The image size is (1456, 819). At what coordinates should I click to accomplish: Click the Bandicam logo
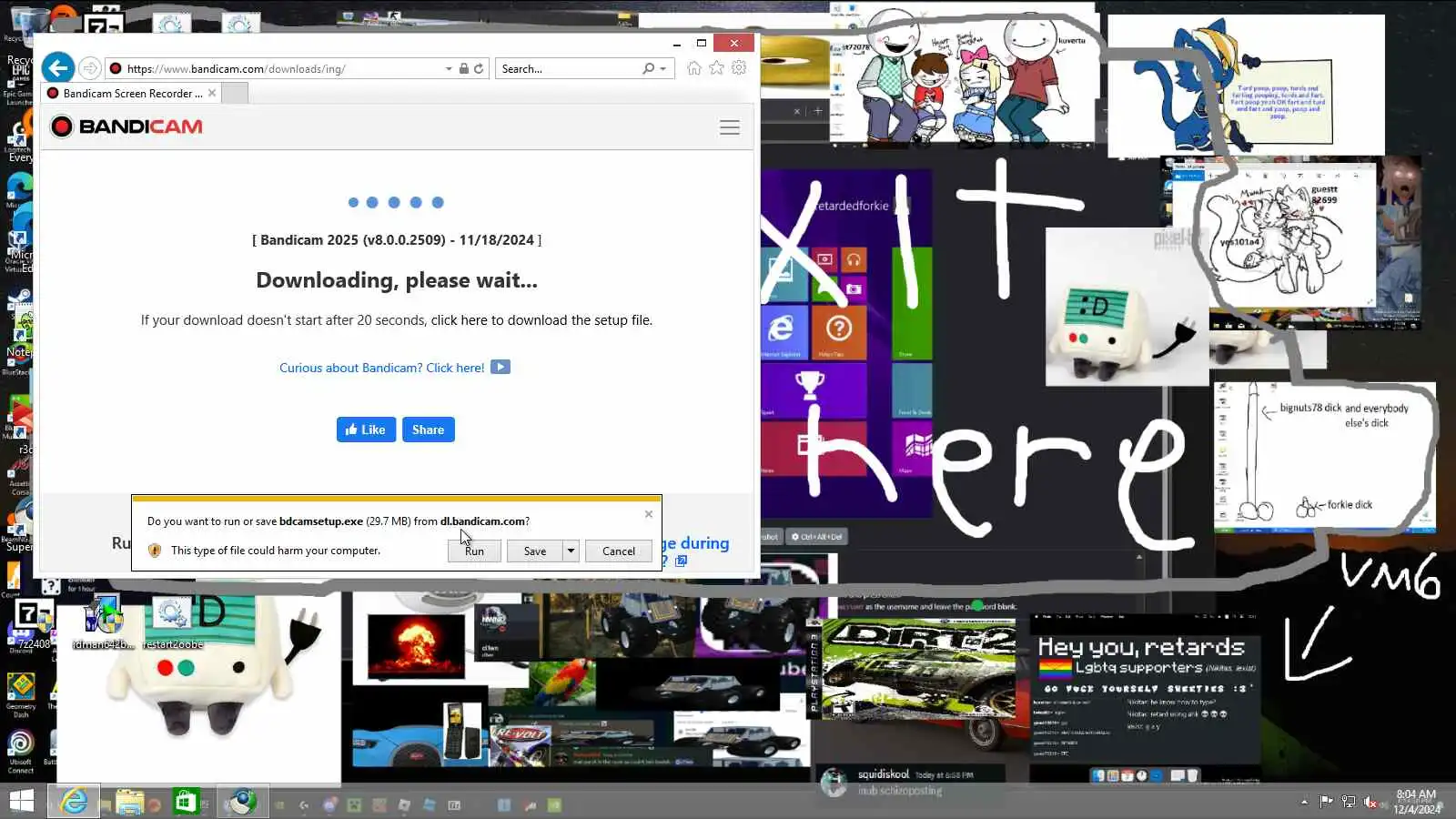(127, 126)
